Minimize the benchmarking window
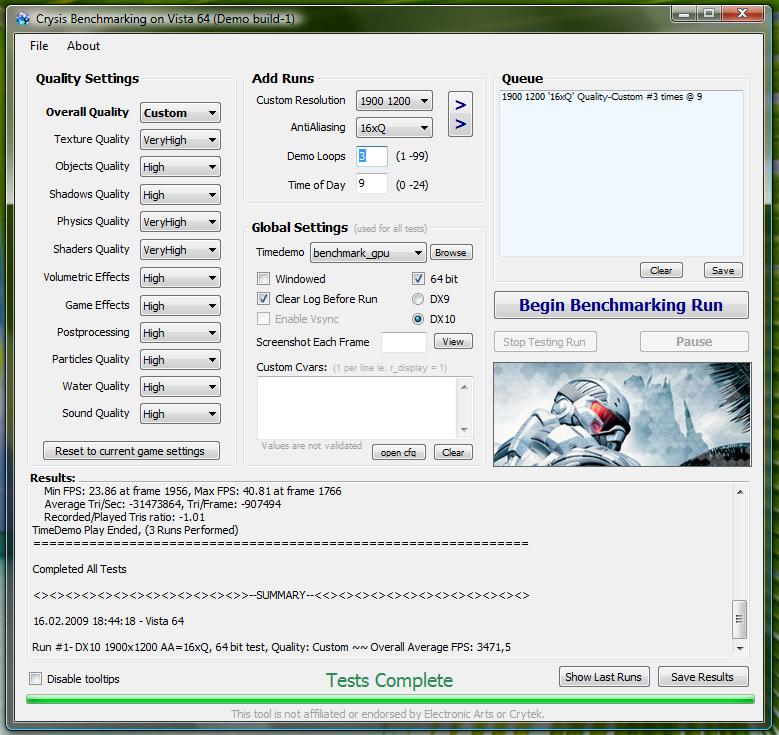The width and height of the screenshot is (779, 735). (x=684, y=14)
